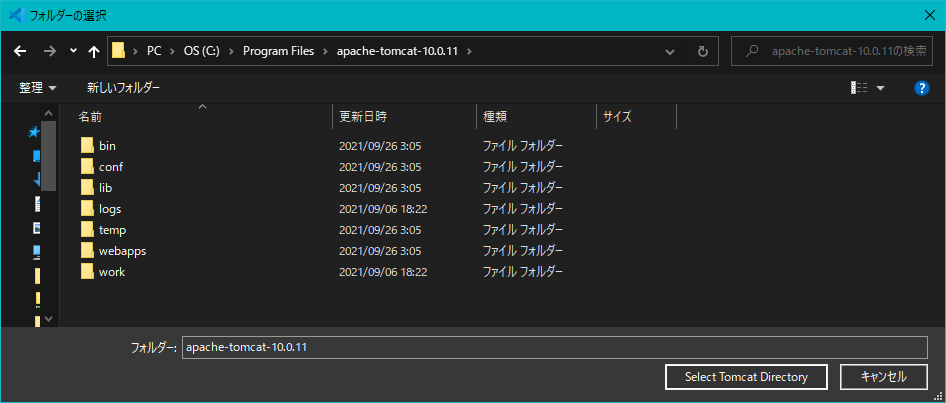Click the temp folder name
The width and height of the screenshot is (946, 403).
pos(112,230)
